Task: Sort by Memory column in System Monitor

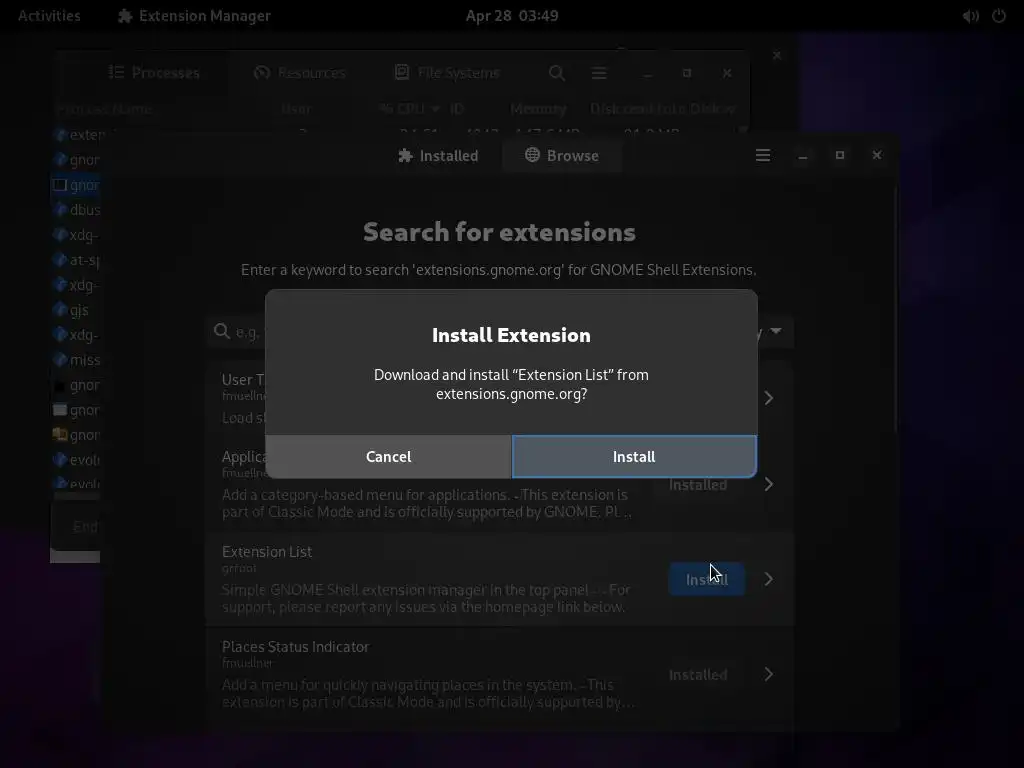Action: pos(538,109)
